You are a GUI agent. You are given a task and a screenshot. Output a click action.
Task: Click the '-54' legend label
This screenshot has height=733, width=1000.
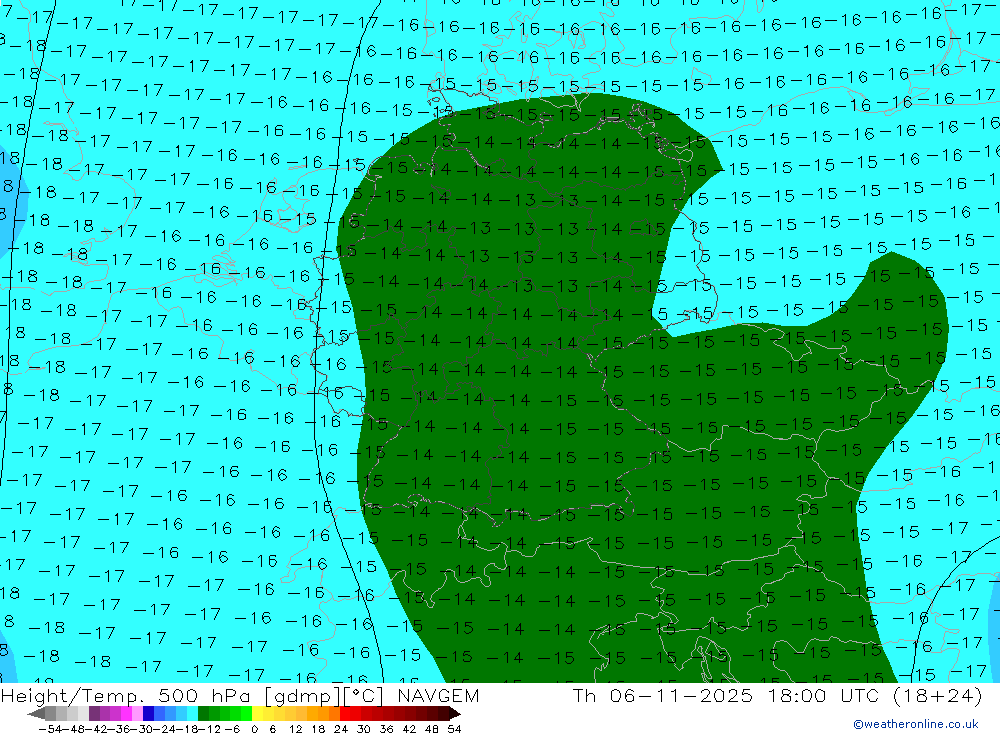50,729
